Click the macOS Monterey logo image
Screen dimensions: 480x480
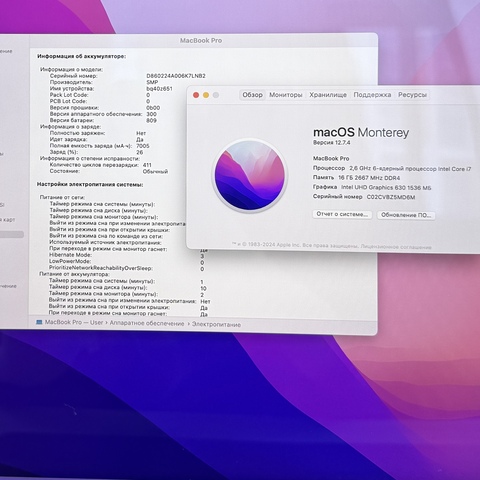[x=250, y=176]
